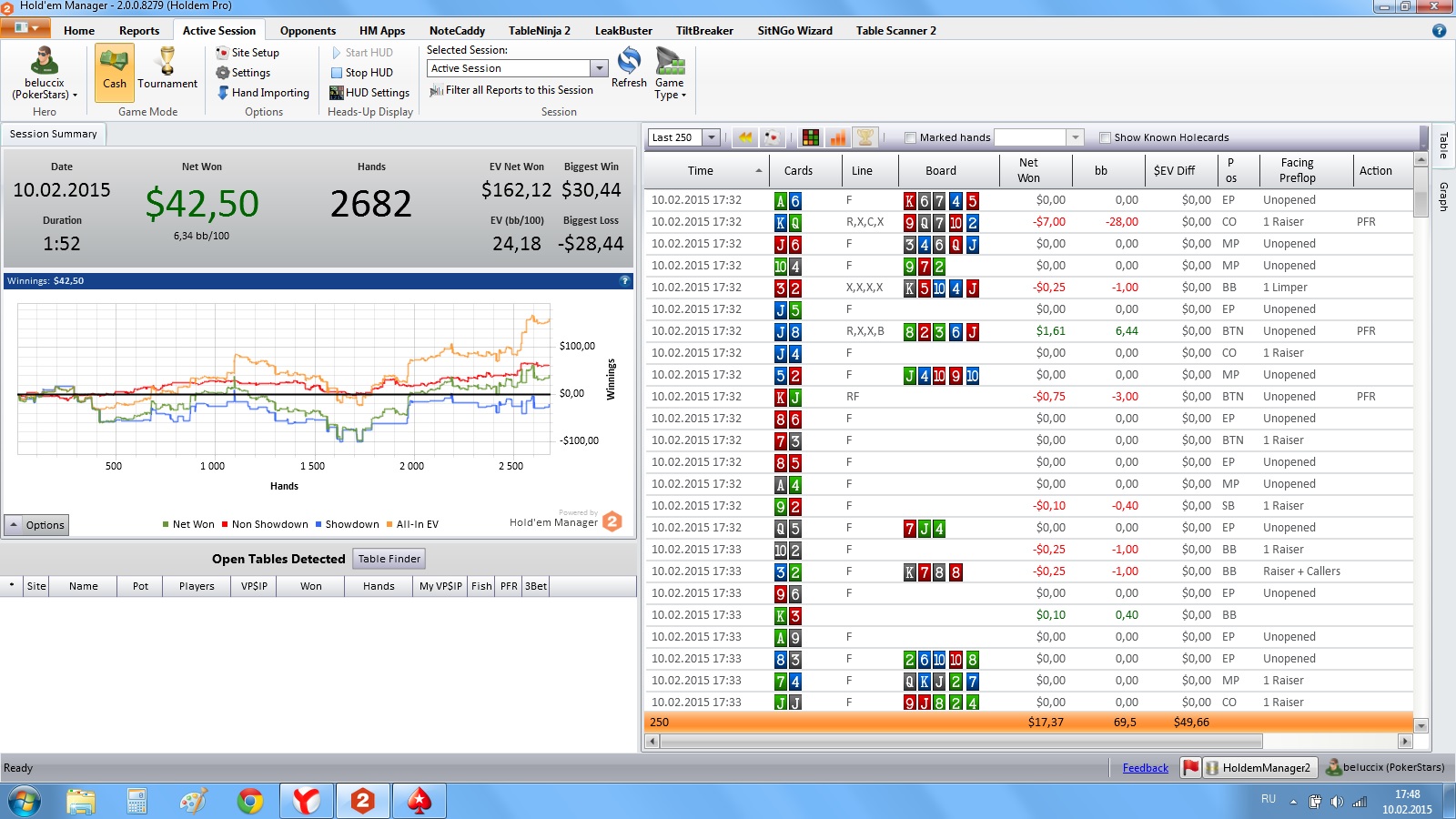Click the Table Finder button
Image resolution: width=1456 pixels, height=819 pixels.
point(389,559)
